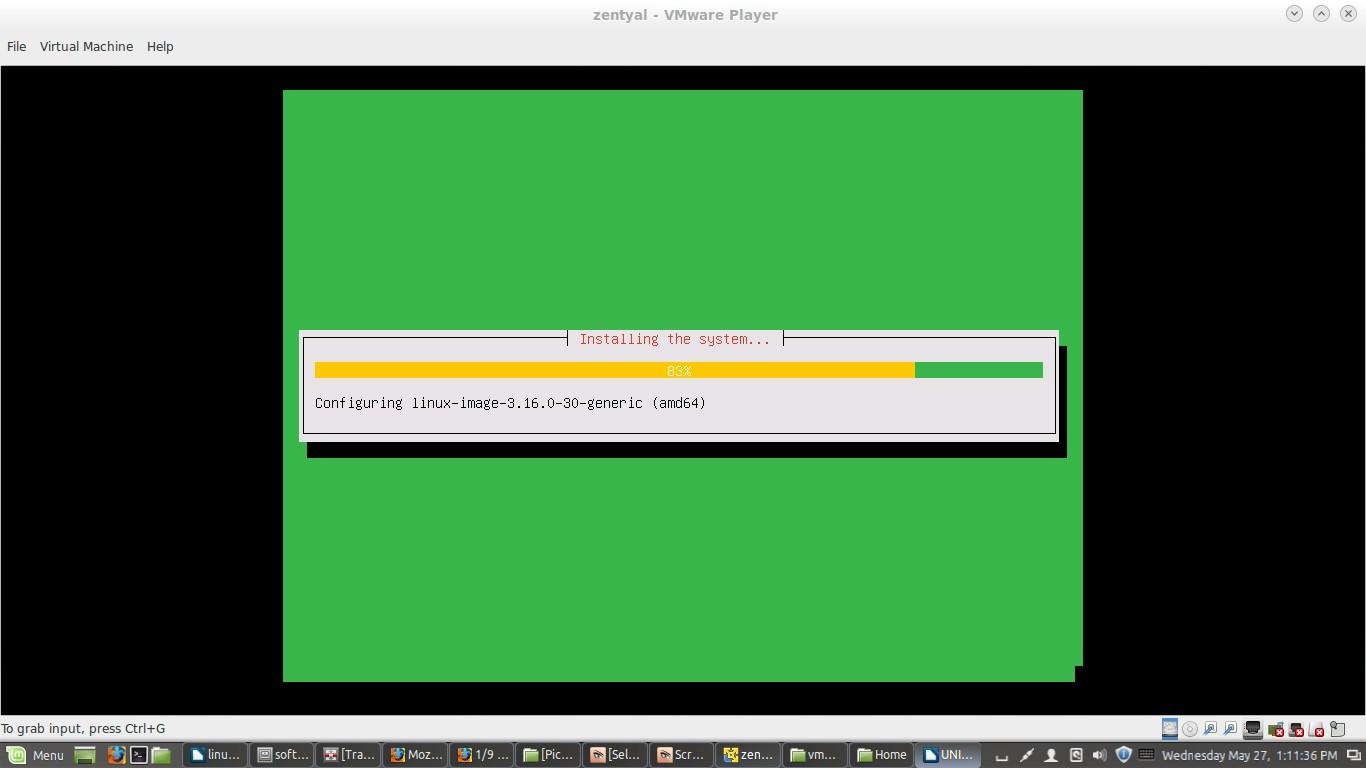Click the keyboard layout tray icon
1366x768 pixels.
(1146, 754)
